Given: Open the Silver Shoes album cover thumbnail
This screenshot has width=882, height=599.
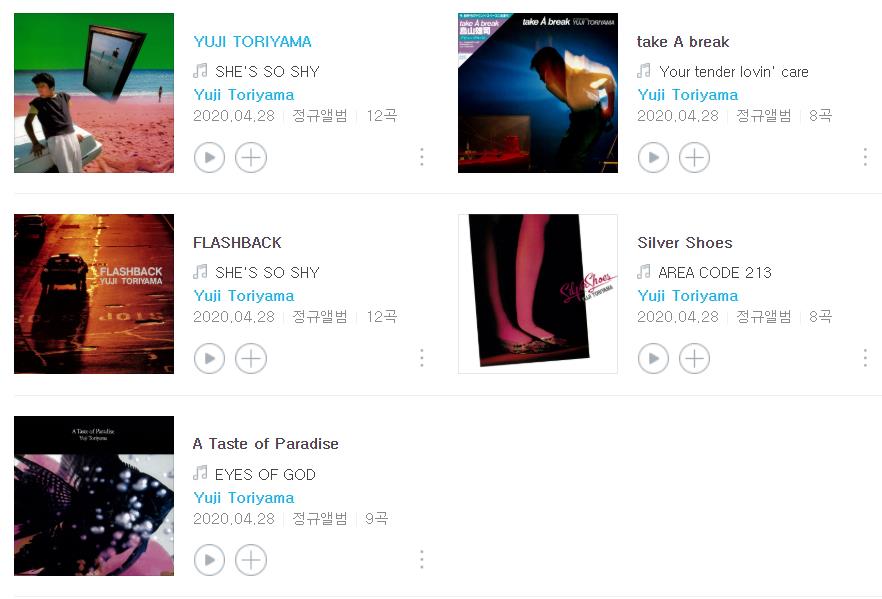Looking at the screenshot, I should pyautogui.click(x=538, y=294).
